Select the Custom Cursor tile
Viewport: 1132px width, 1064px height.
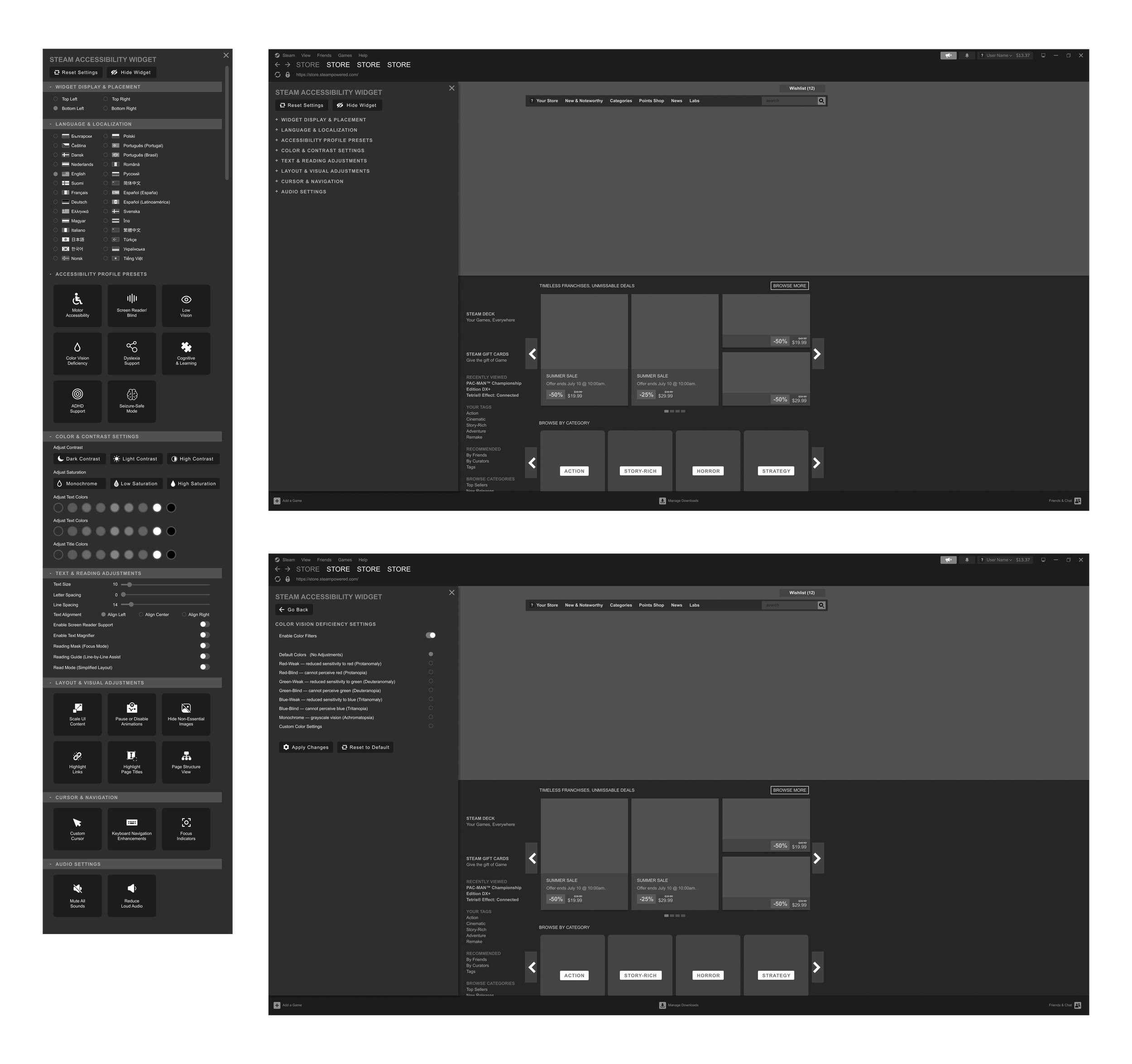(x=77, y=829)
